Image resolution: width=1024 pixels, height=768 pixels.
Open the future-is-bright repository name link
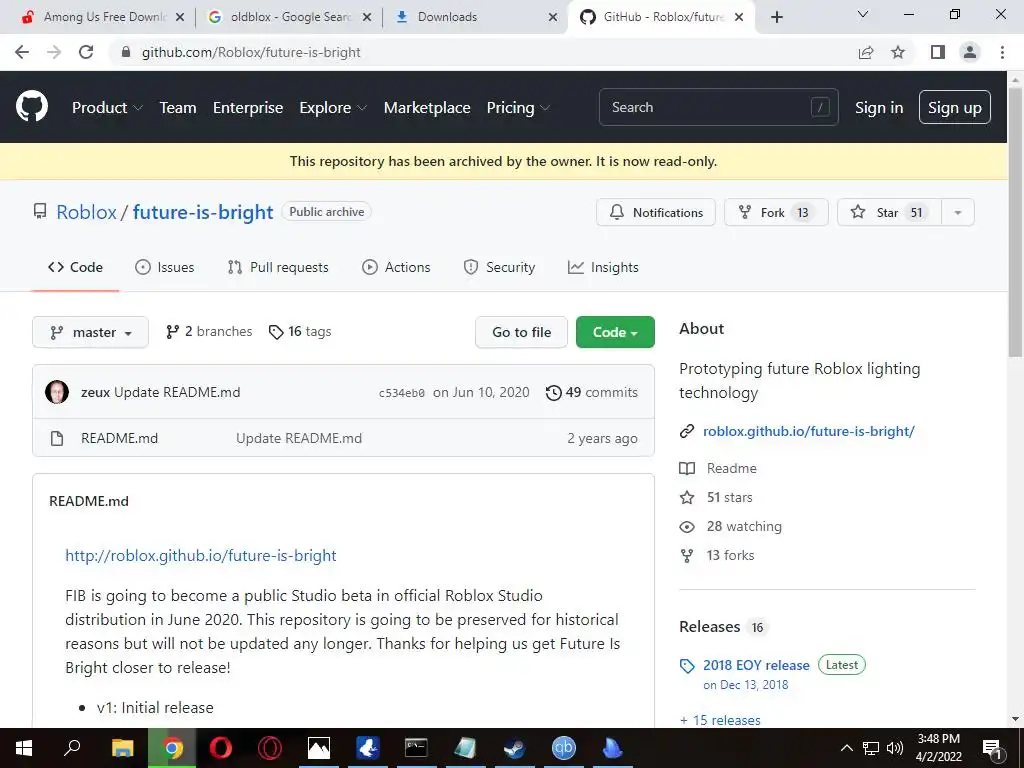tap(203, 212)
